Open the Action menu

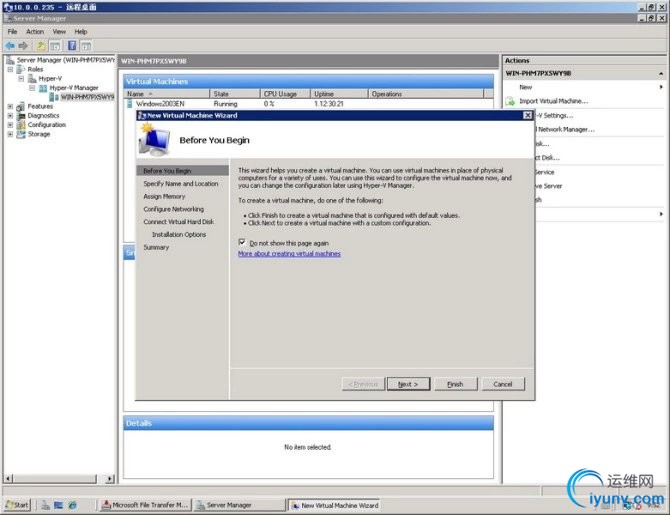[35, 32]
